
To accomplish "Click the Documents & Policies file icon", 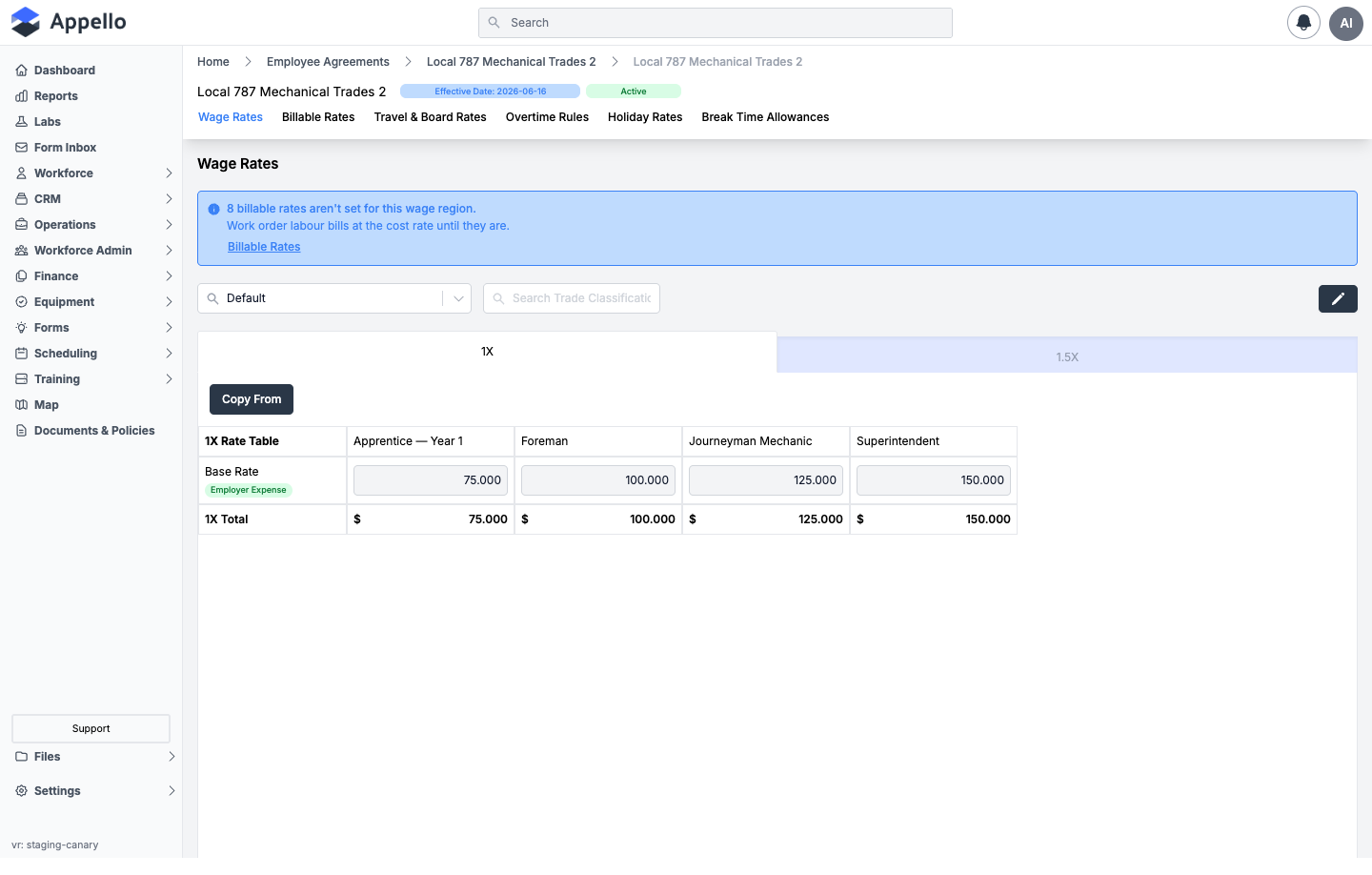I will click(21, 431).
